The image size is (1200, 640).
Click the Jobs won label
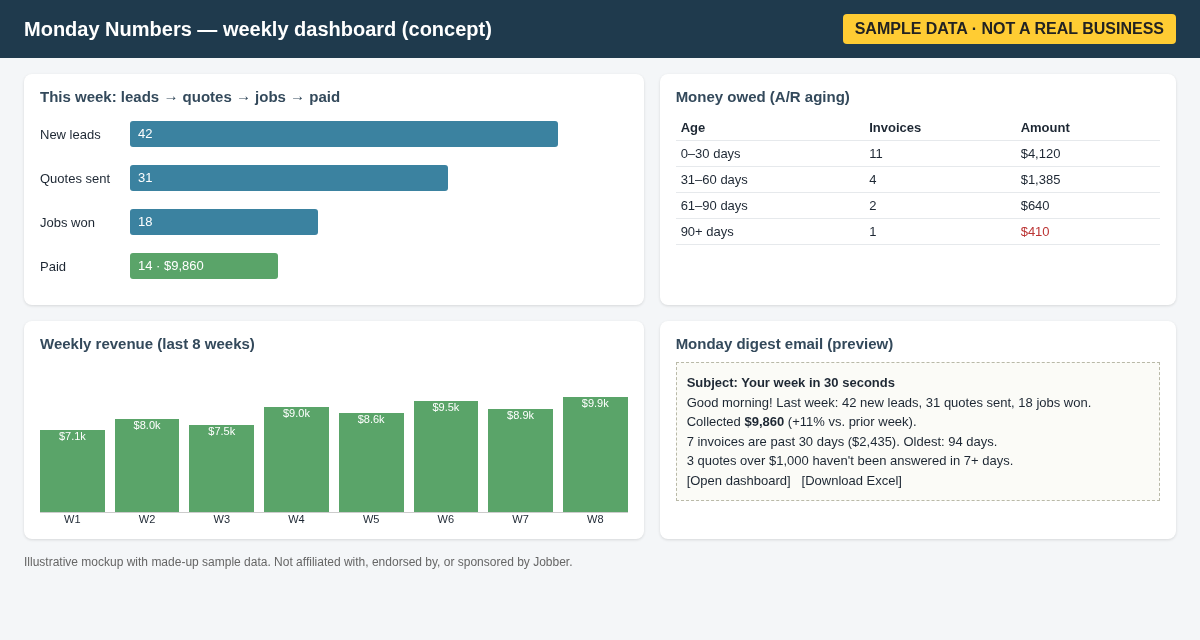pyautogui.click(x=67, y=222)
